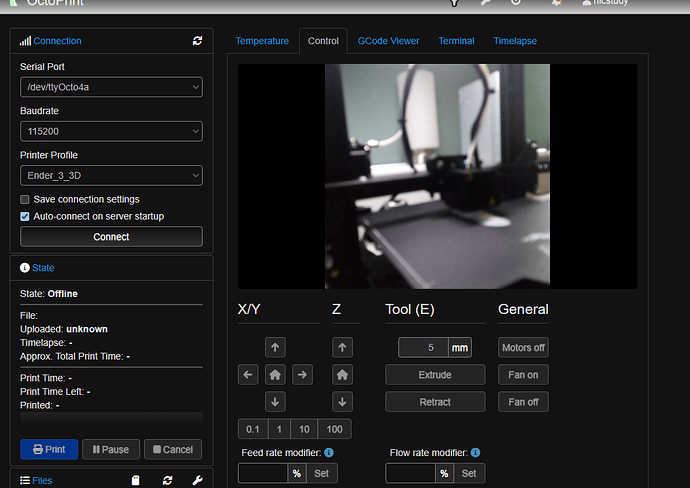Click the Extrude button
Image resolution: width=690 pixels, height=488 pixels.
(435, 375)
